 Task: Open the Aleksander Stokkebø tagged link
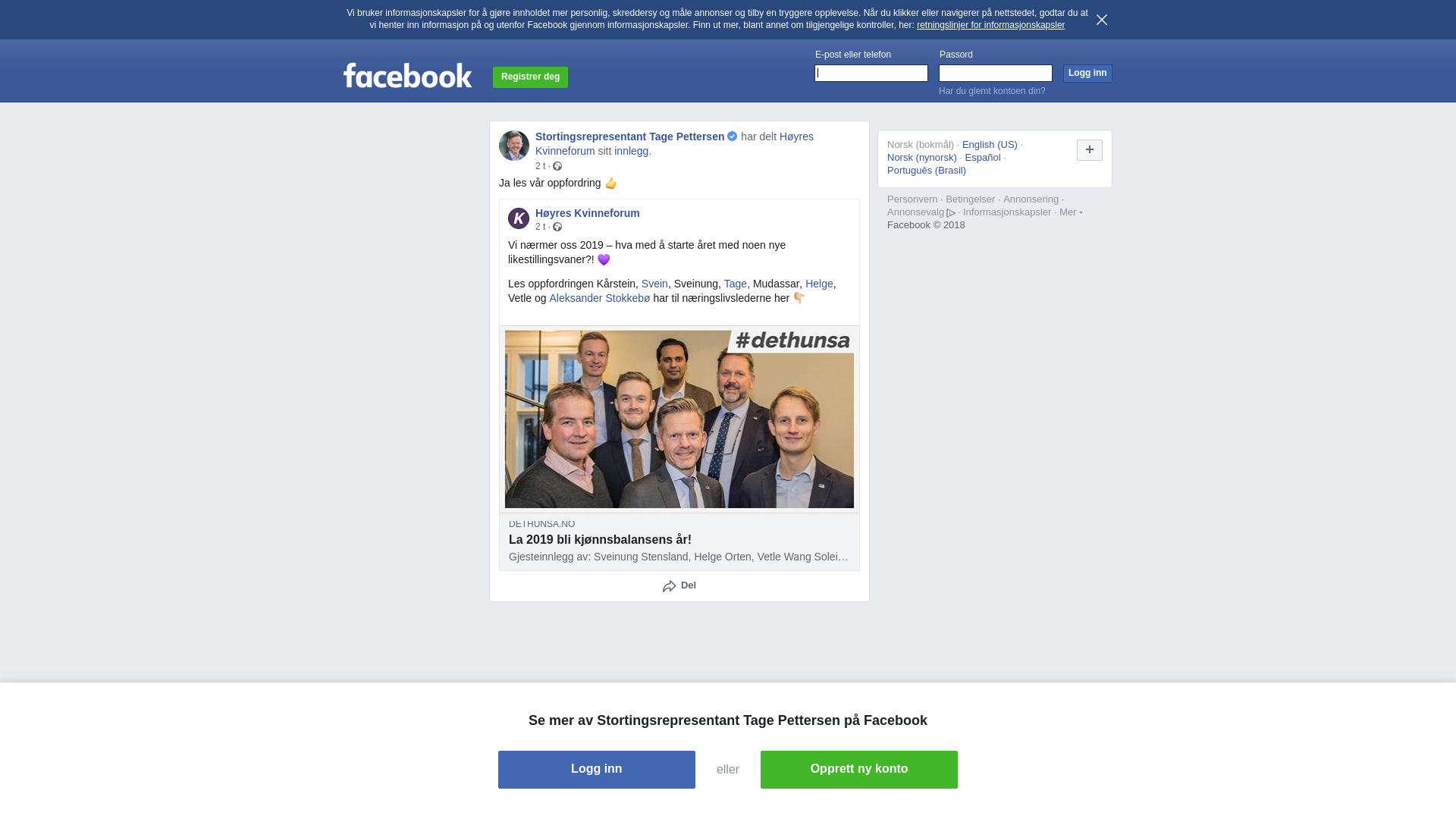pos(600,298)
